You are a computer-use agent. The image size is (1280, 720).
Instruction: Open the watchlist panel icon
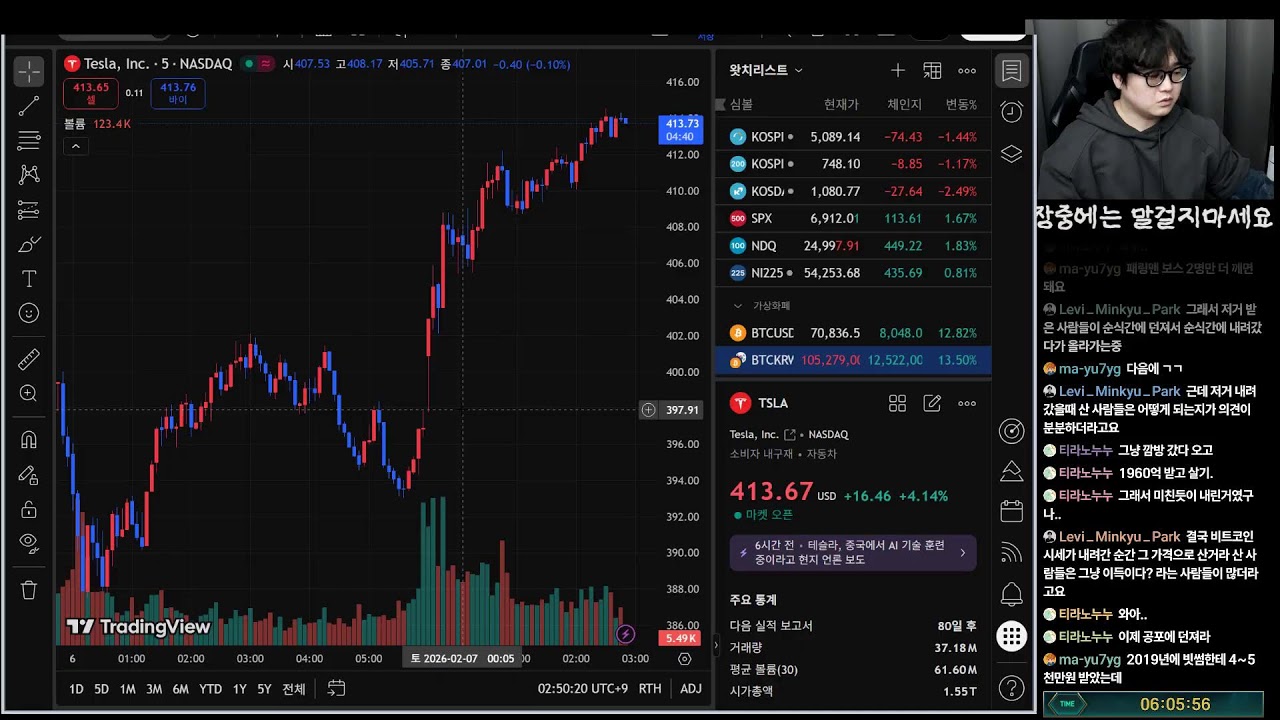[x=1012, y=71]
